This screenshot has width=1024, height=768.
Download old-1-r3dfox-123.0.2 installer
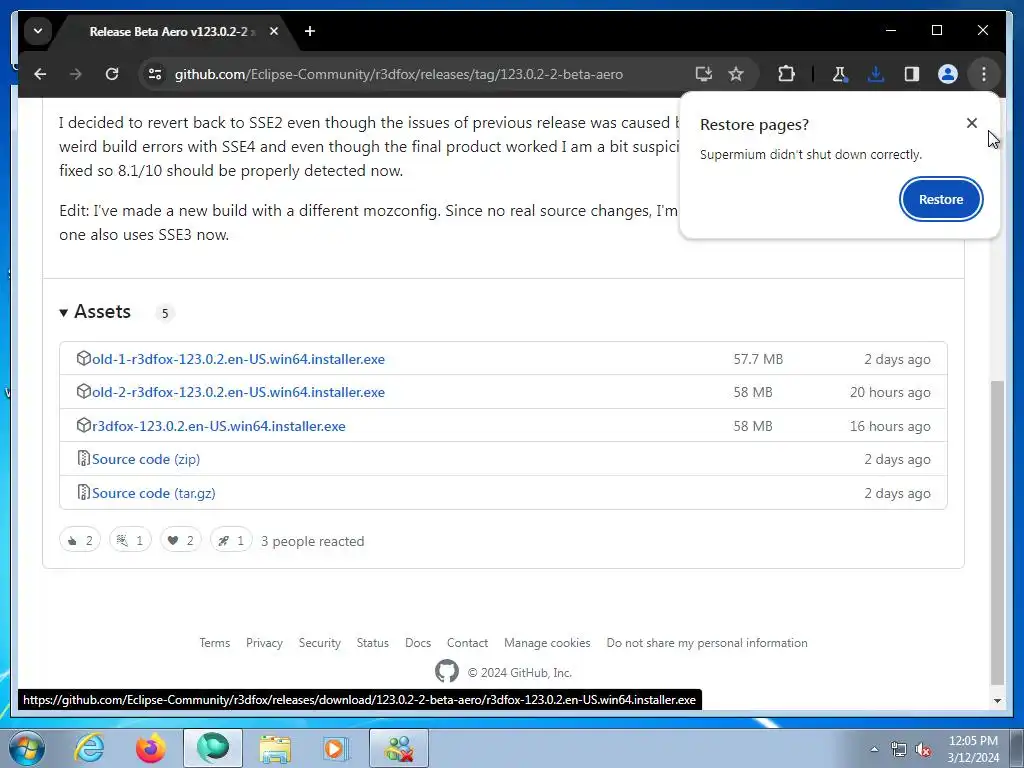coord(238,359)
